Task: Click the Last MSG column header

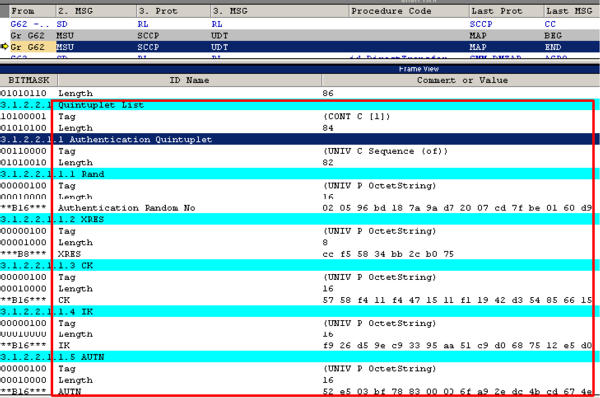Action: pos(572,11)
